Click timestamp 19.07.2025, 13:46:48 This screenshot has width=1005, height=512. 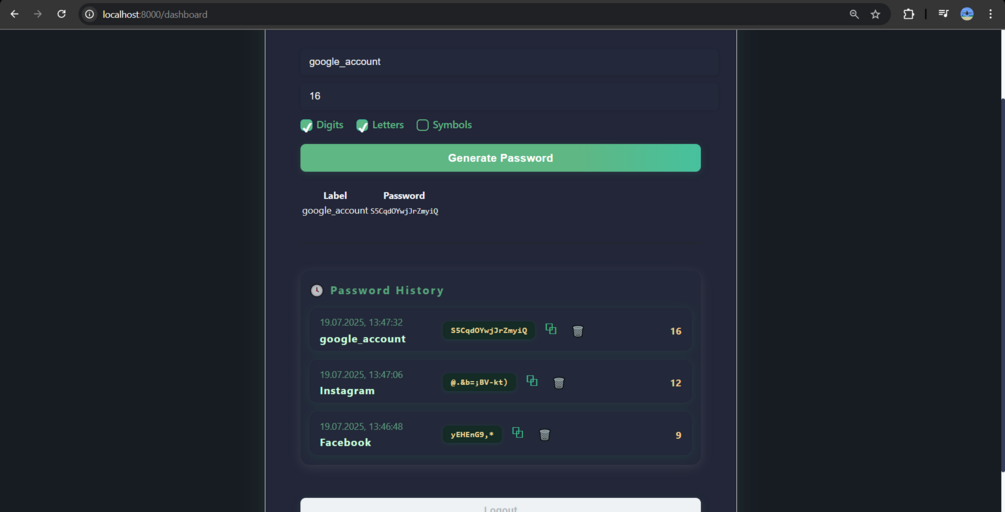pyautogui.click(x=361, y=426)
